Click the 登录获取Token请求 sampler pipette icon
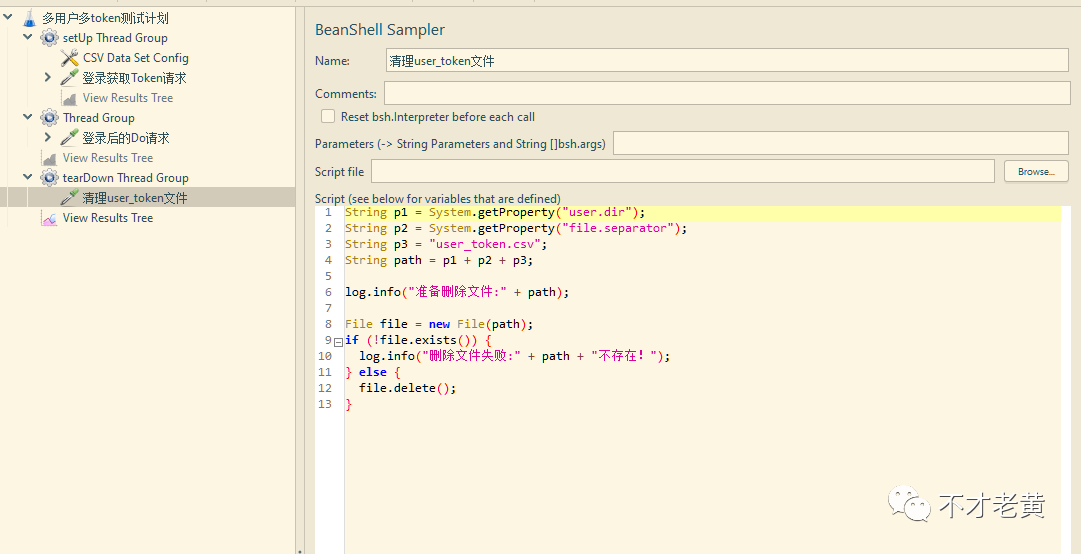Screen dimensions: 1081x554 [70, 78]
